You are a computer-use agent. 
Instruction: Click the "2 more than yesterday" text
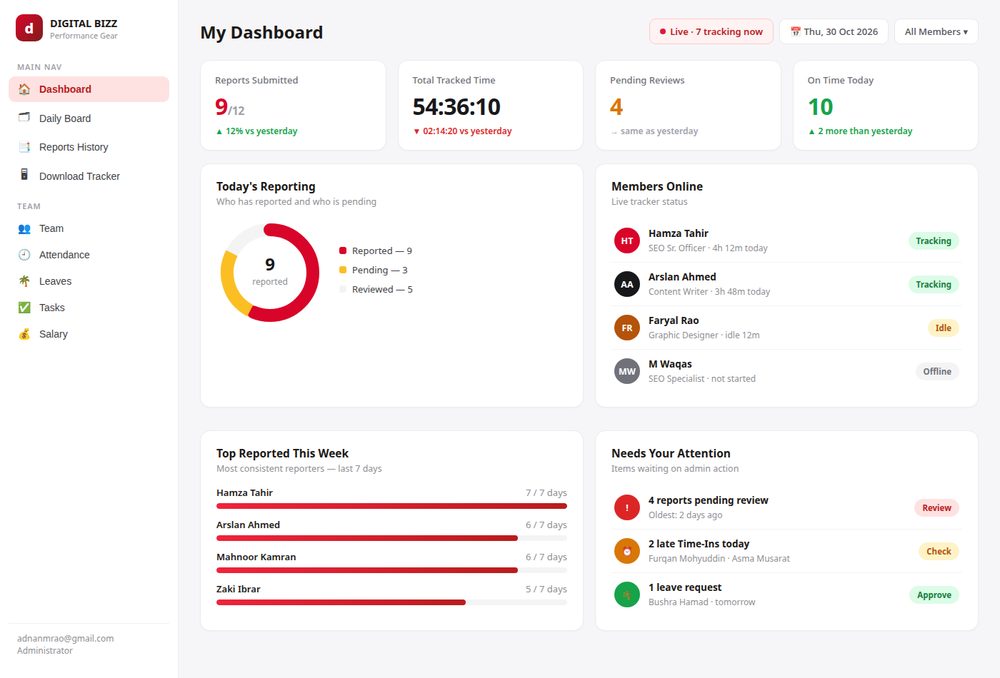pos(865,131)
